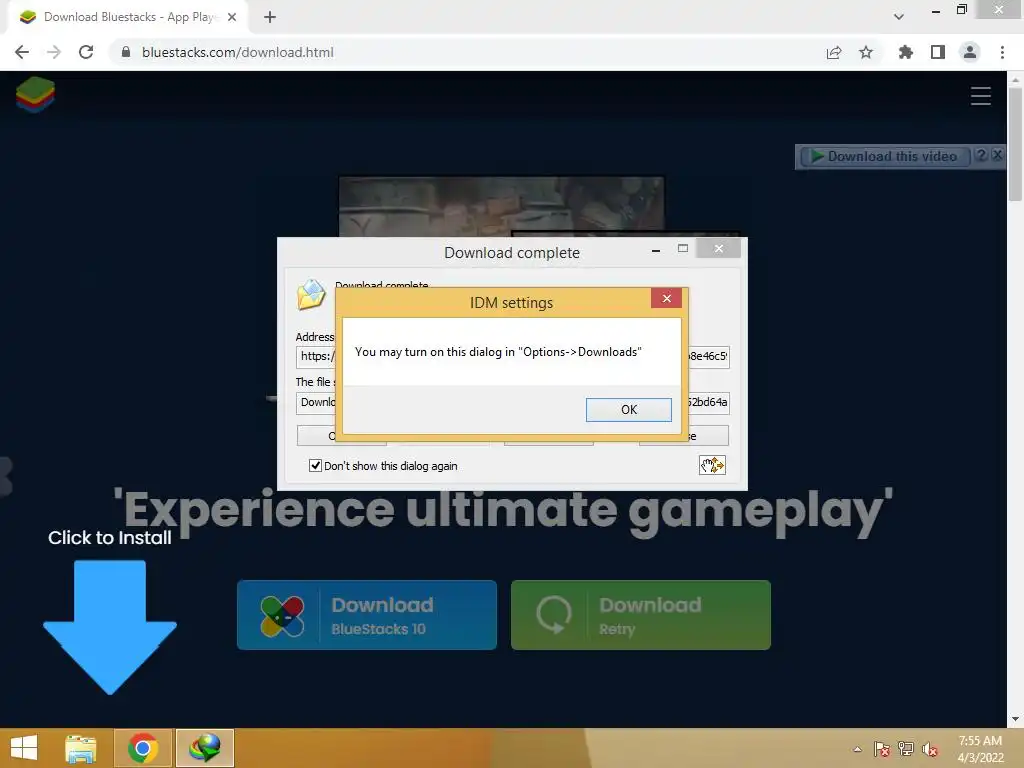Open the Chrome profile avatar
1024x768 pixels.
coord(970,52)
